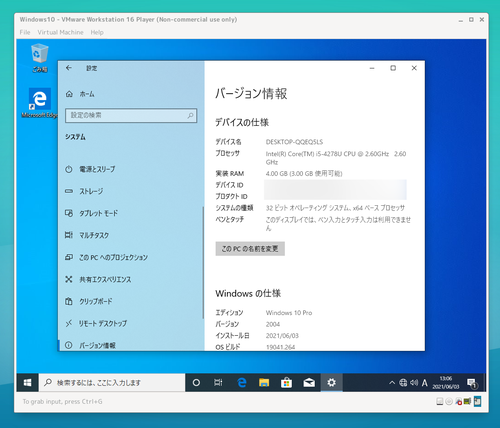Screen dimensions: 500x428
Task: Click the VMware CD/DVD status icon
Action: pyautogui.click(x=449, y=402)
